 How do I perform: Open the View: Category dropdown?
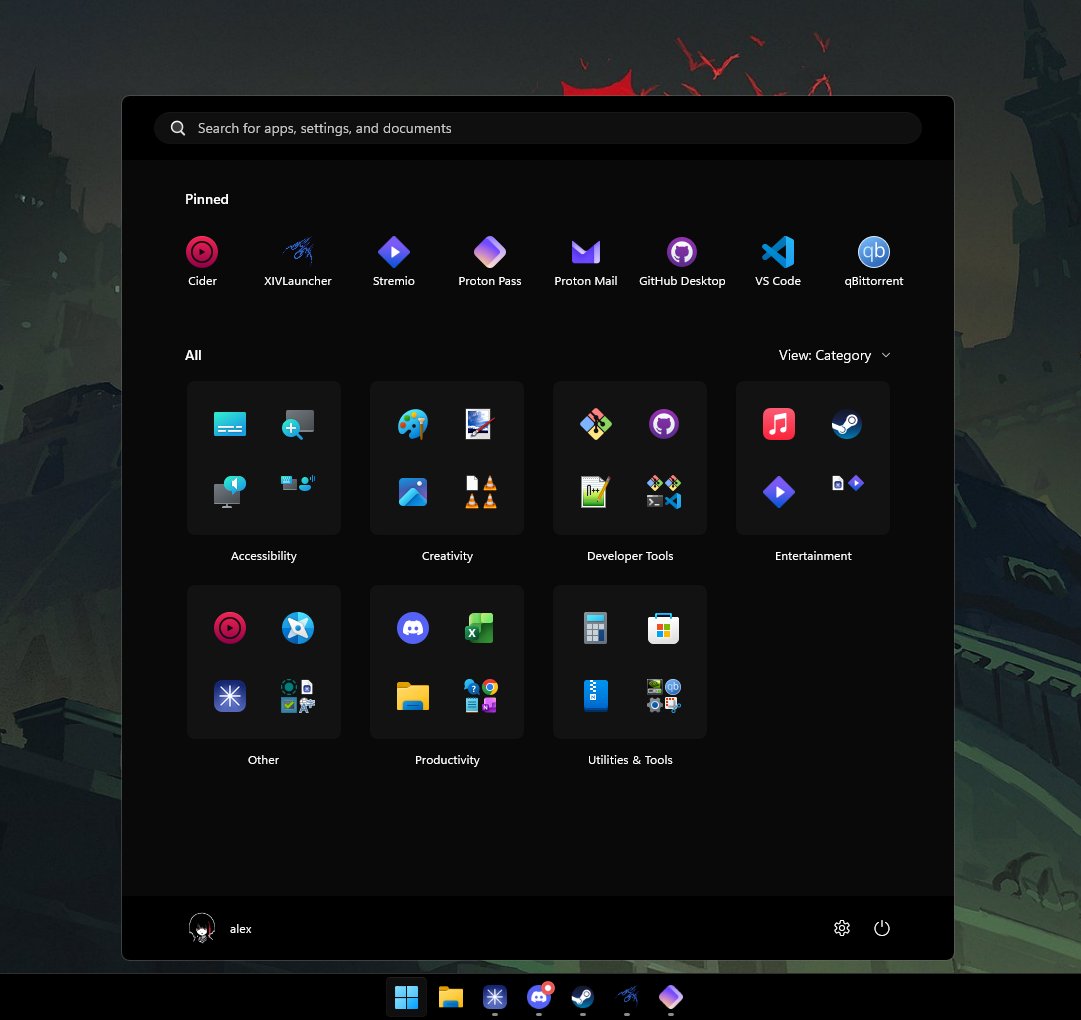pyautogui.click(x=834, y=355)
